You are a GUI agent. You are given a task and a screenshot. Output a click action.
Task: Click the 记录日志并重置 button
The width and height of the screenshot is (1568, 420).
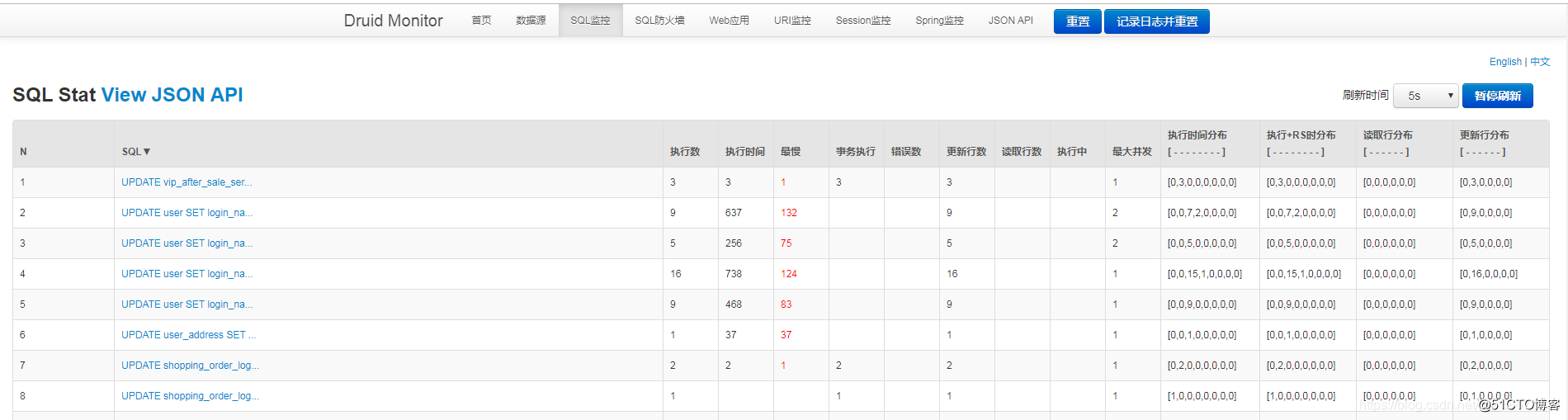(x=1156, y=21)
